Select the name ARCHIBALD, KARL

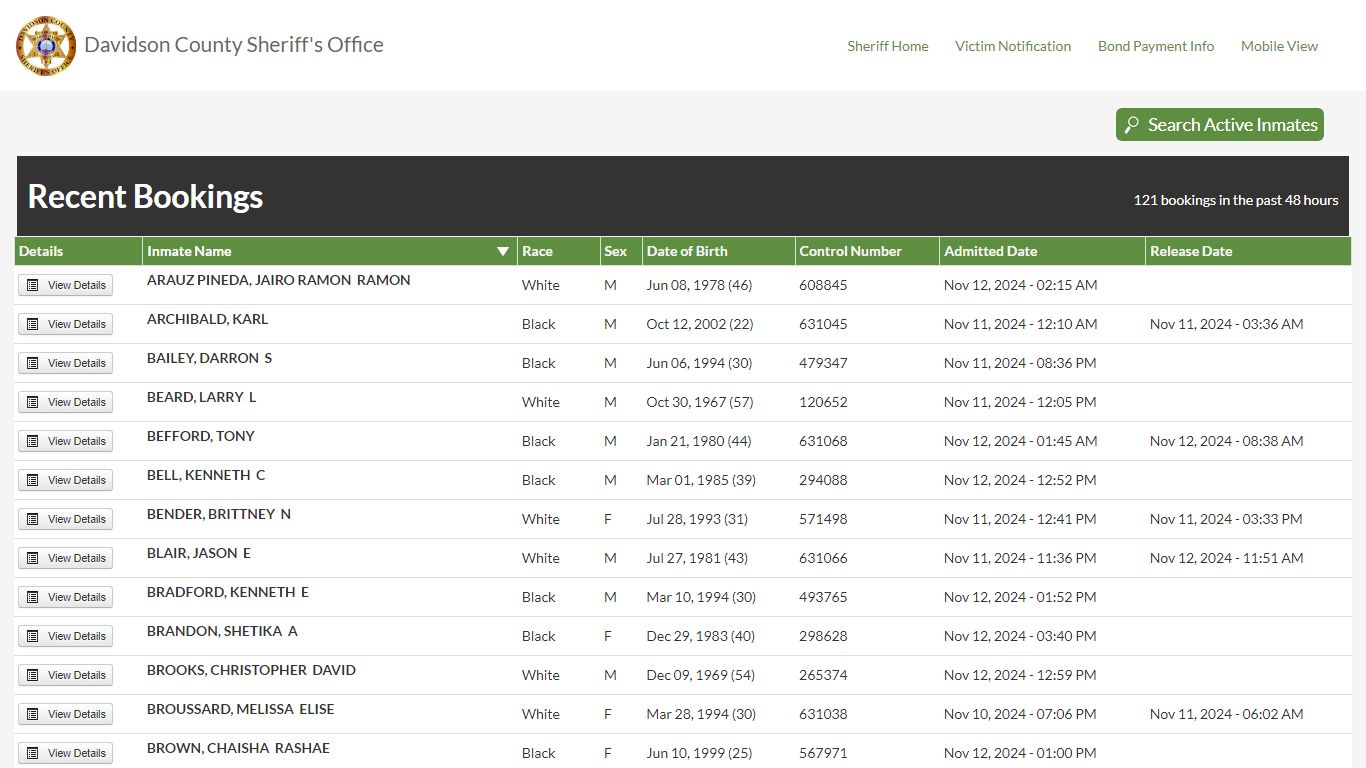[207, 319]
